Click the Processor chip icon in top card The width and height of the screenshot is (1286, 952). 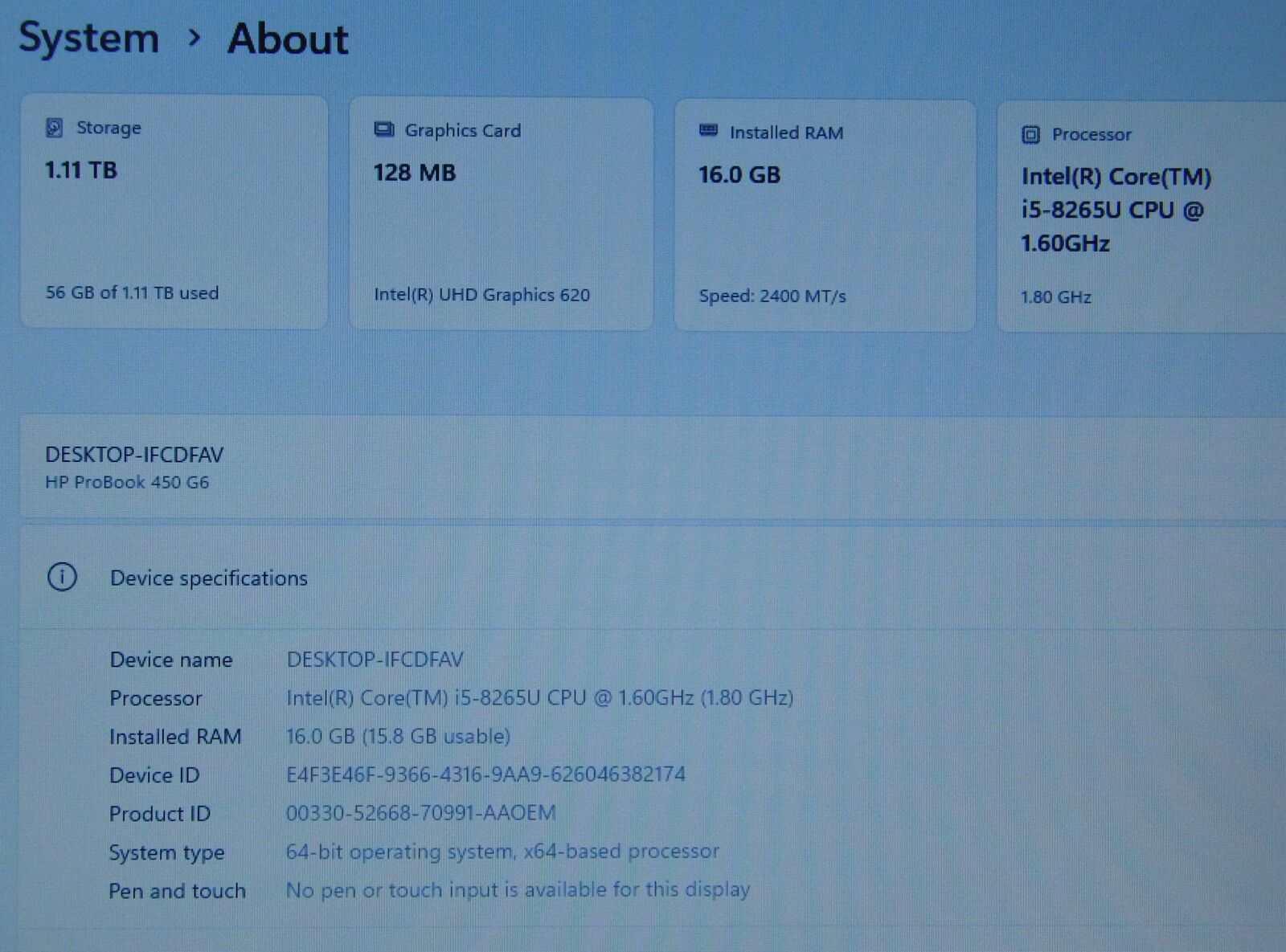tap(1030, 135)
